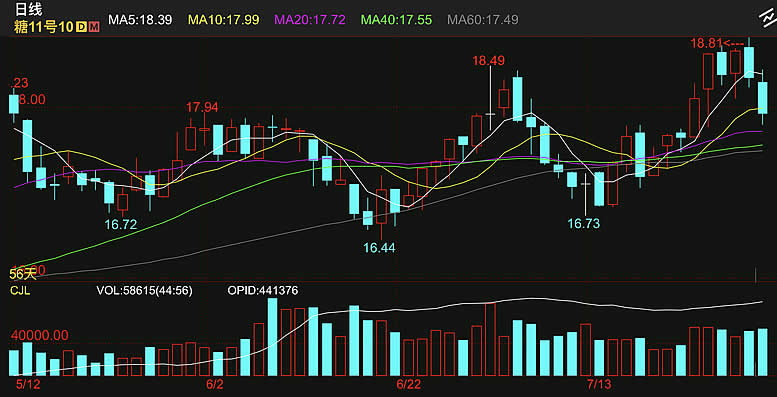
Task: Select the 16.44 low price marker
Action: point(380,248)
